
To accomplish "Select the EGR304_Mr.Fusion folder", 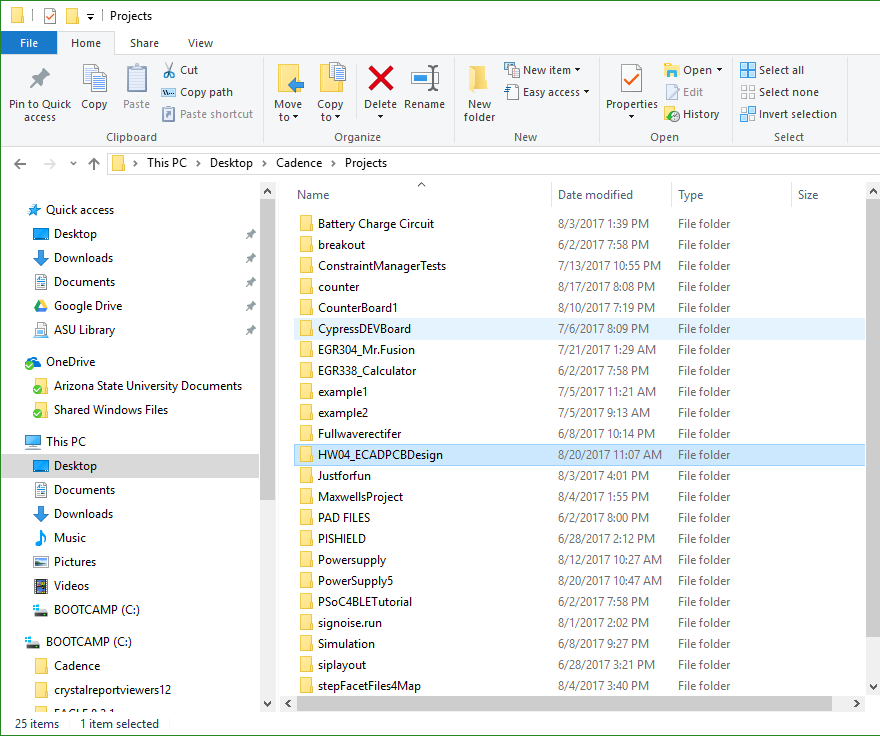I will 579,350.
